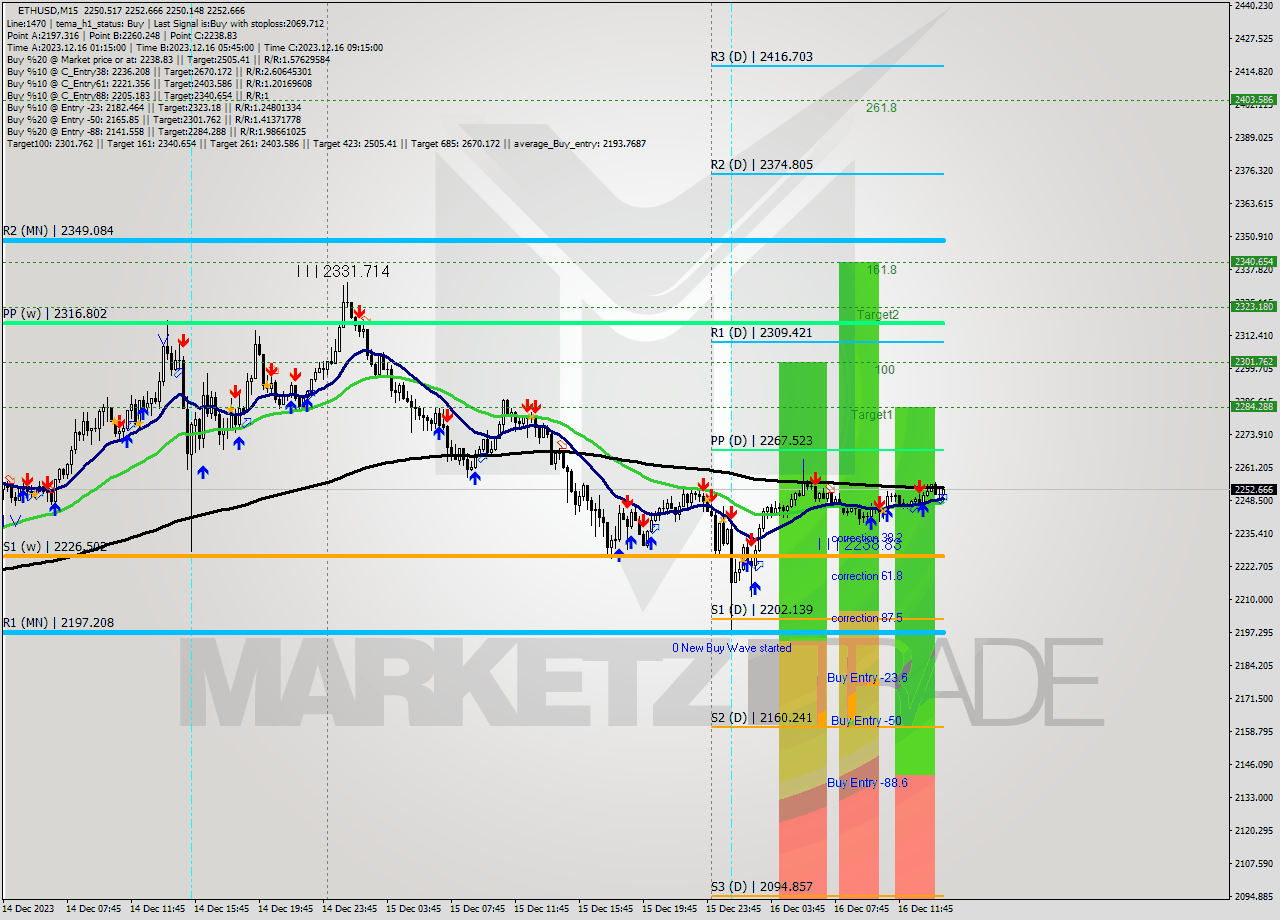
Task: Click the Buy Entry -88.6 label
Action: pyautogui.click(x=867, y=782)
